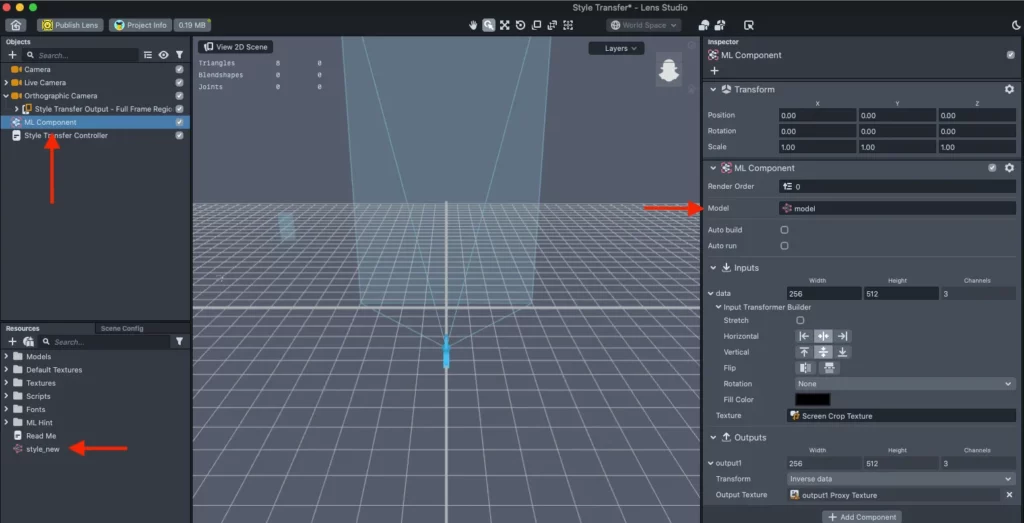
Task: Open ML Component settings gear
Action: [1009, 168]
